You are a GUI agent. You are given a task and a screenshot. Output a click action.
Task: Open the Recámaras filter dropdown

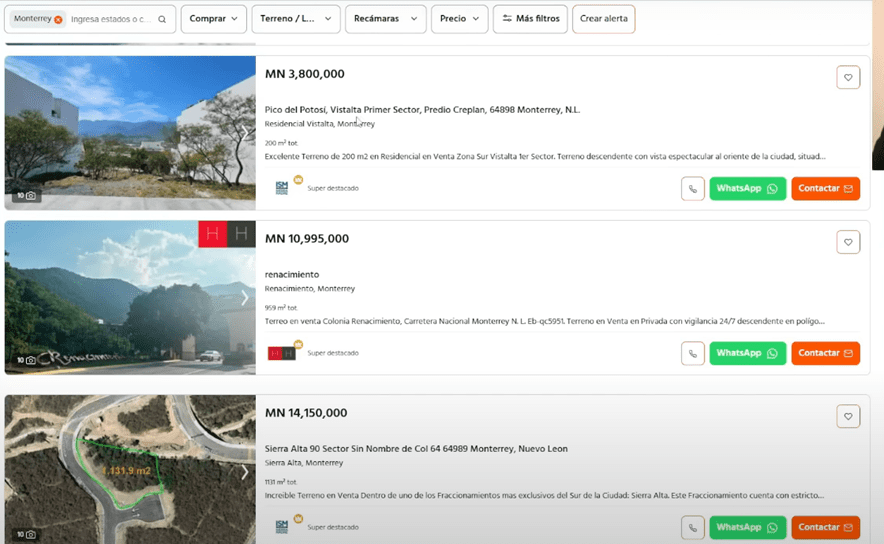click(384, 19)
